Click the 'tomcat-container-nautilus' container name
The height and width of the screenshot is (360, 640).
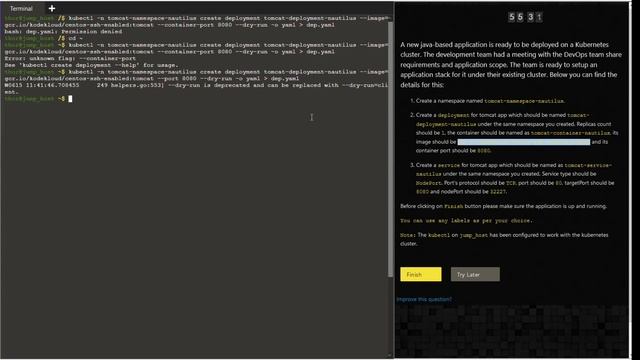tap(570, 133)
